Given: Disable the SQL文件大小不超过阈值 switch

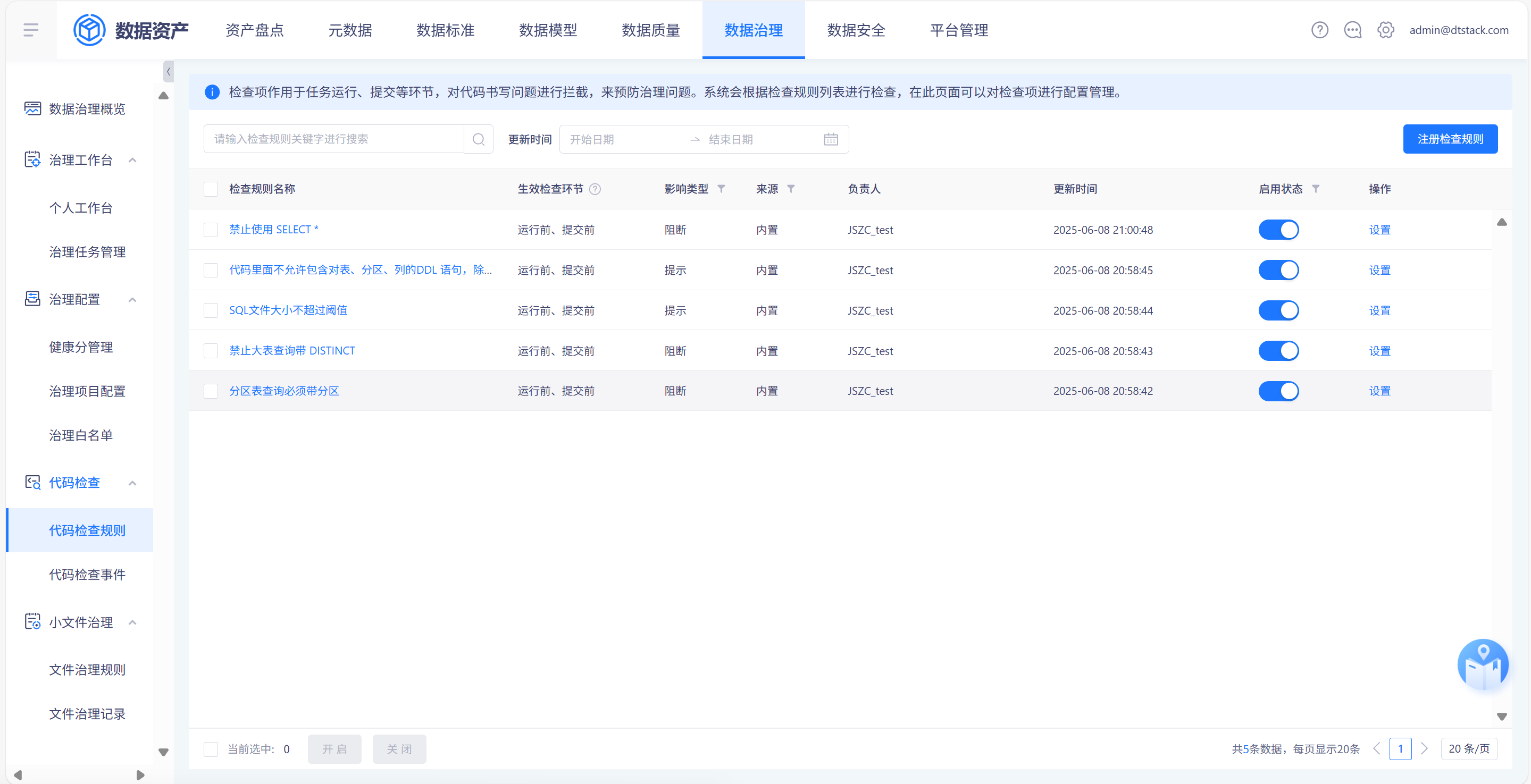Looking at the screenshot, I should [1278, 310].
